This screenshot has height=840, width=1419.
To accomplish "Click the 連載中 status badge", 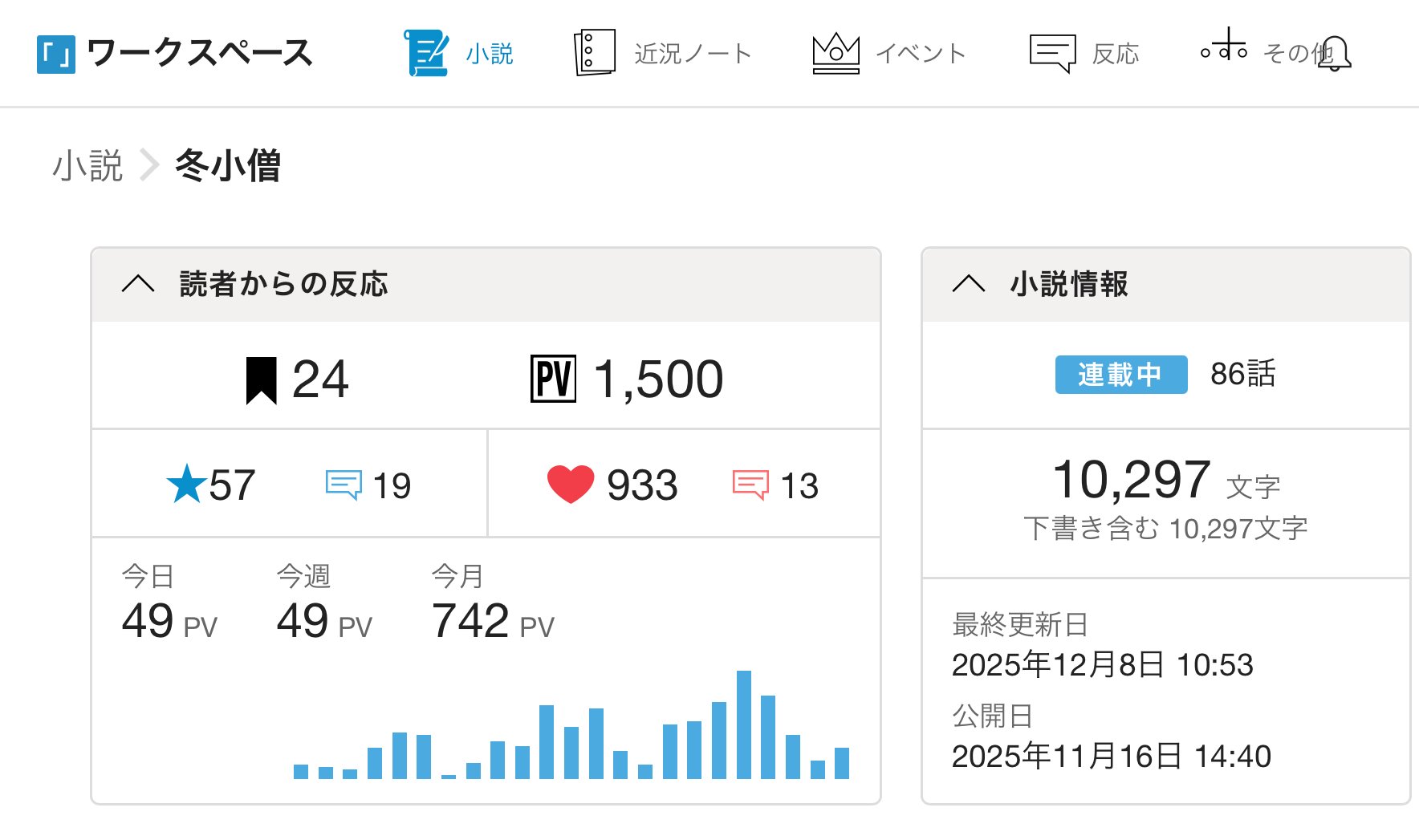I will 1120,375.
